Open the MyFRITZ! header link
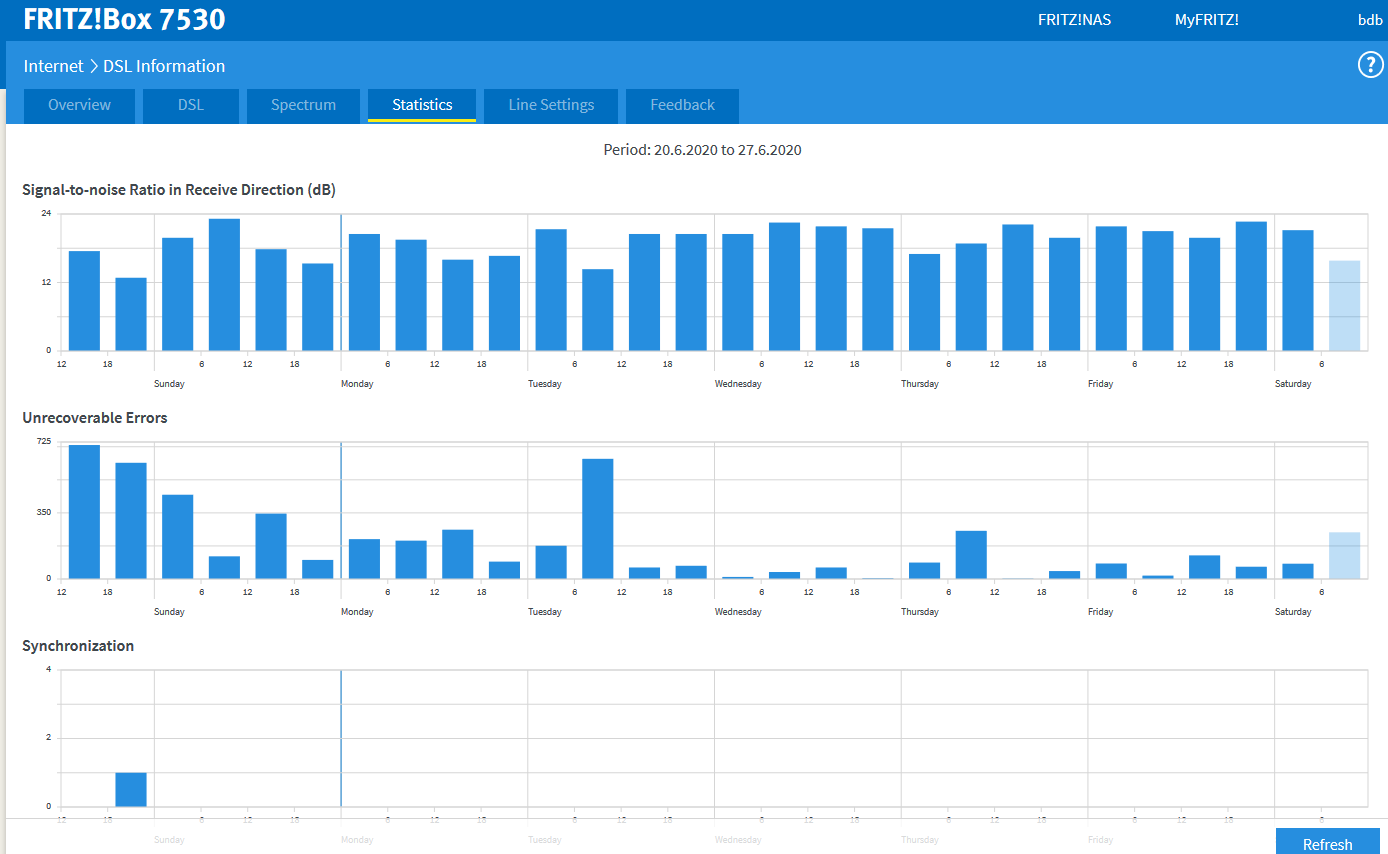Screen dimensions: 1388x854 (1206, 19)
